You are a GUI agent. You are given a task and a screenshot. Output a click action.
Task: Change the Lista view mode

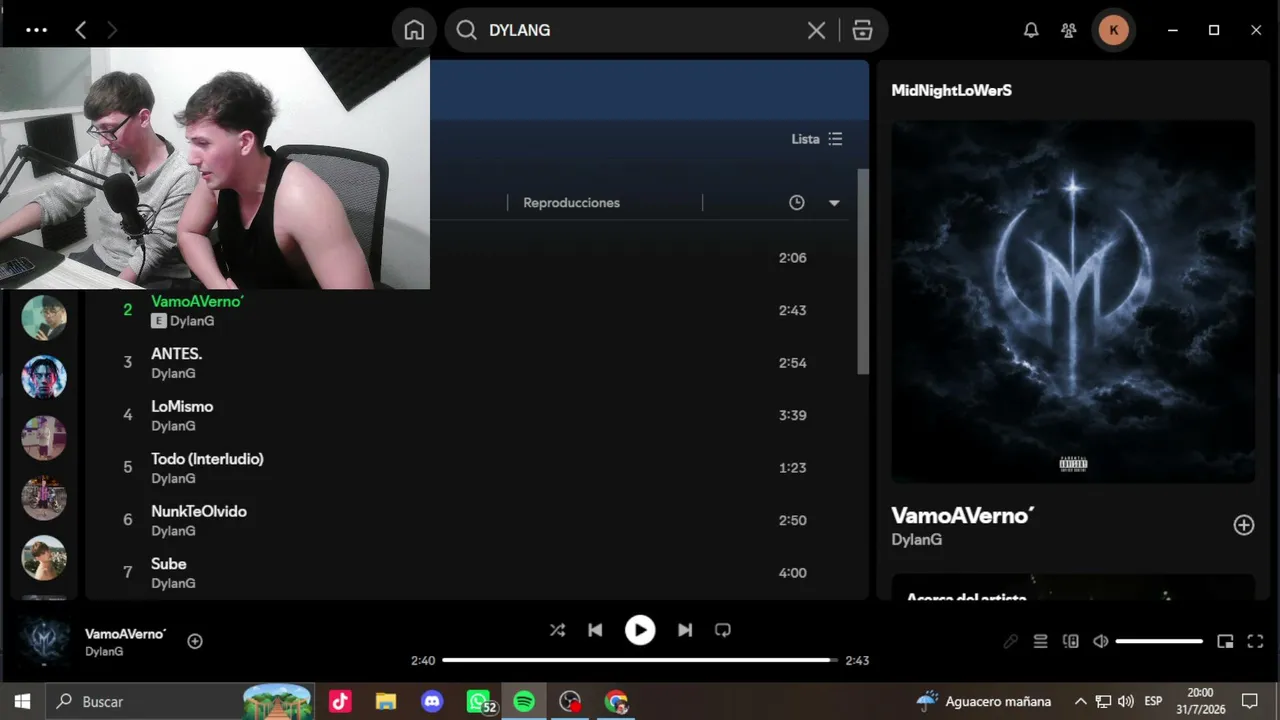(817, 139)
